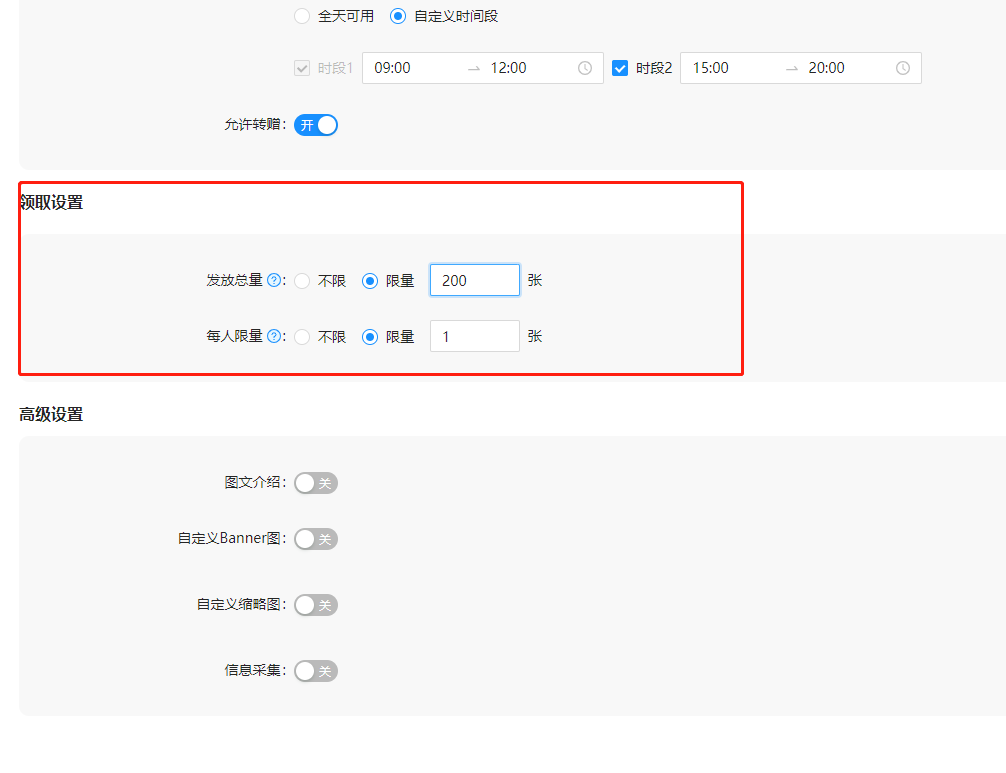Viewport: 1006px width, 773px height.
Task: Click the 09:00 start time field
Action: click(x=390, y=67)
